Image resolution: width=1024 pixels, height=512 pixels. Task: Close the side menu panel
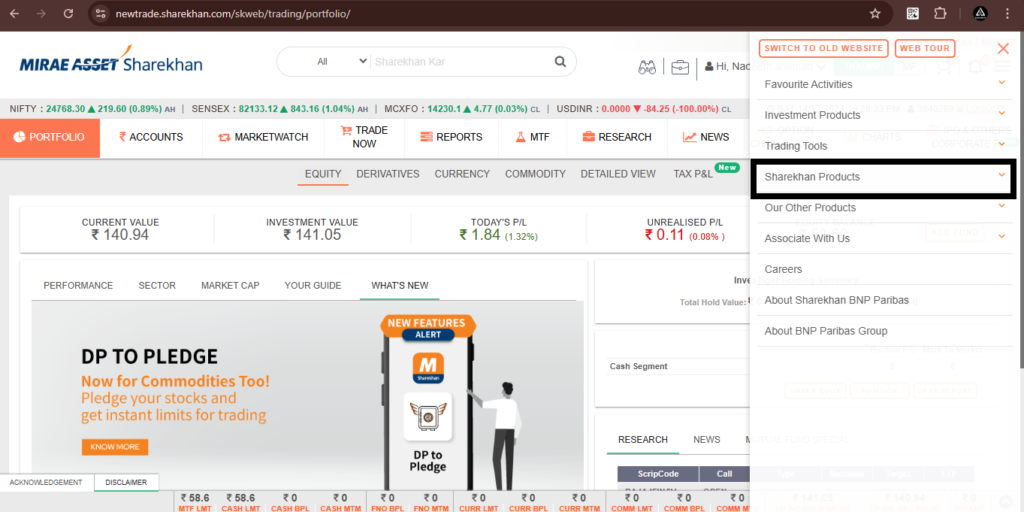click(x=1003, y=48)
